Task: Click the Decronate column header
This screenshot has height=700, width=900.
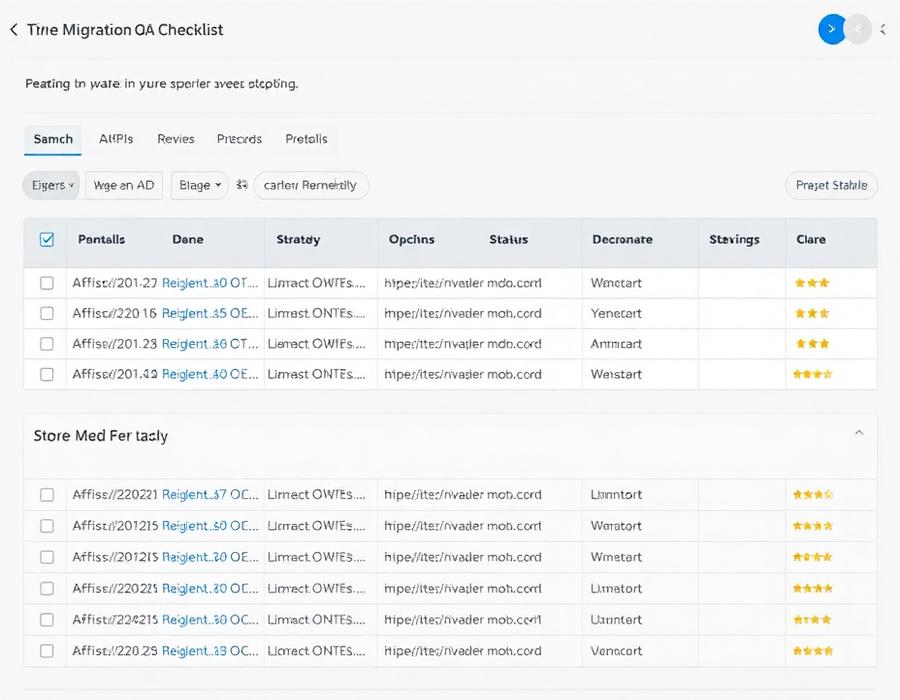Action: [622, 239]
